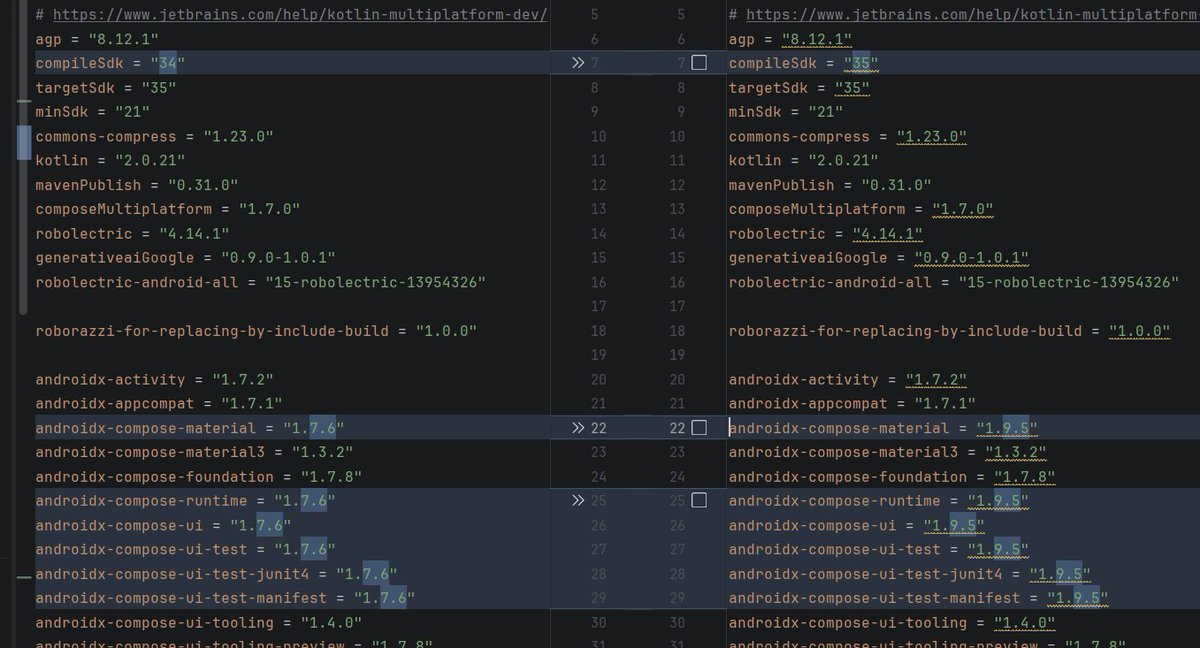Click androidx-appcompat = "1.7.1" in right pane
This screenshot has width=1200, height=648.
pos(852,404)
